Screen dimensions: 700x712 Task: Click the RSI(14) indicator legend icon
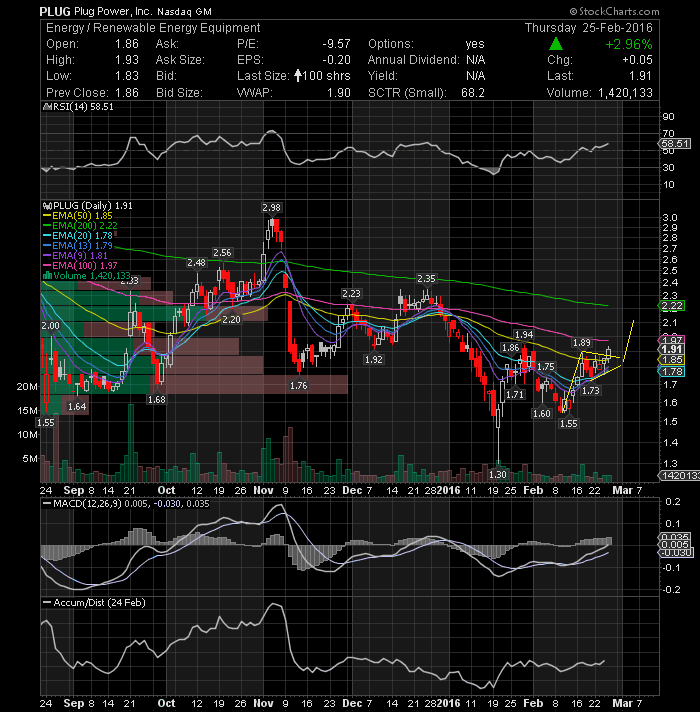[x=47, y=107]
